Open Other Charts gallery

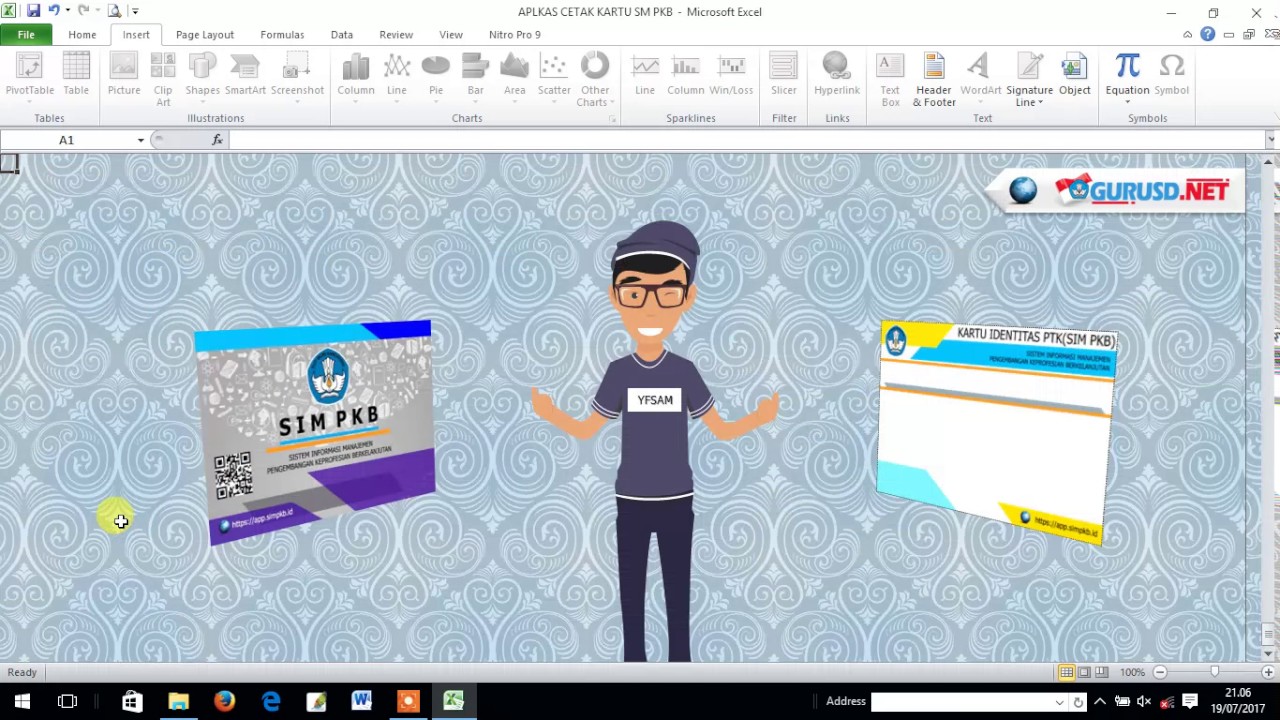[x=595, y=79]
